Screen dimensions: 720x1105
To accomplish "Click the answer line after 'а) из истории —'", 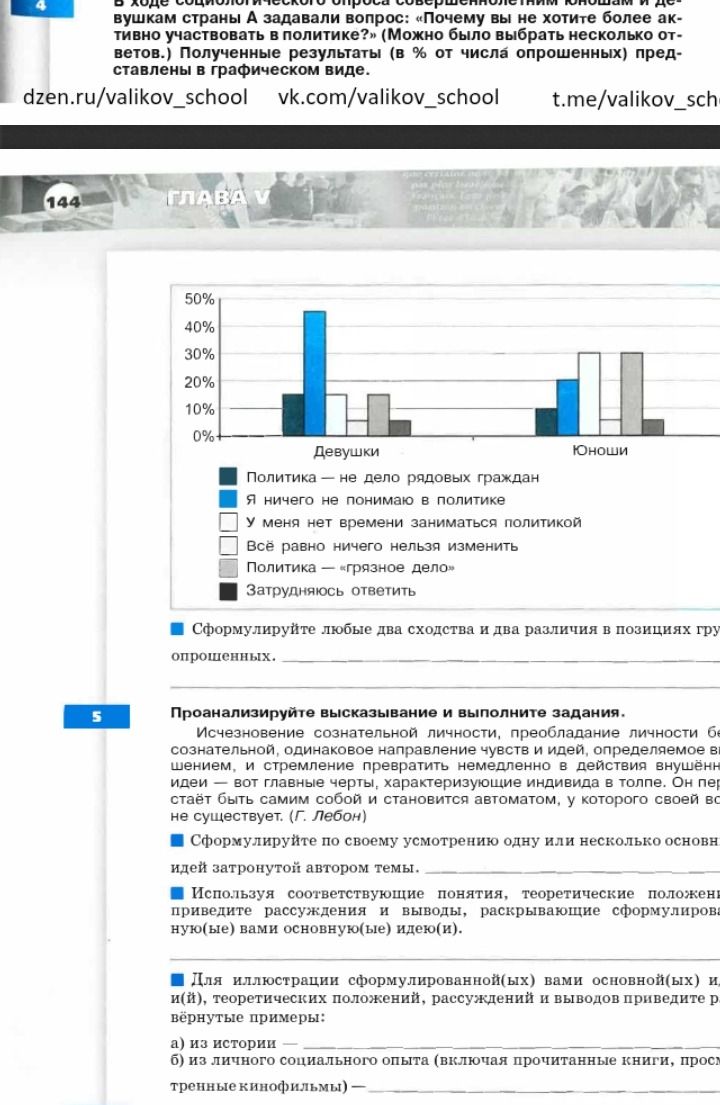I will 511,1047.
